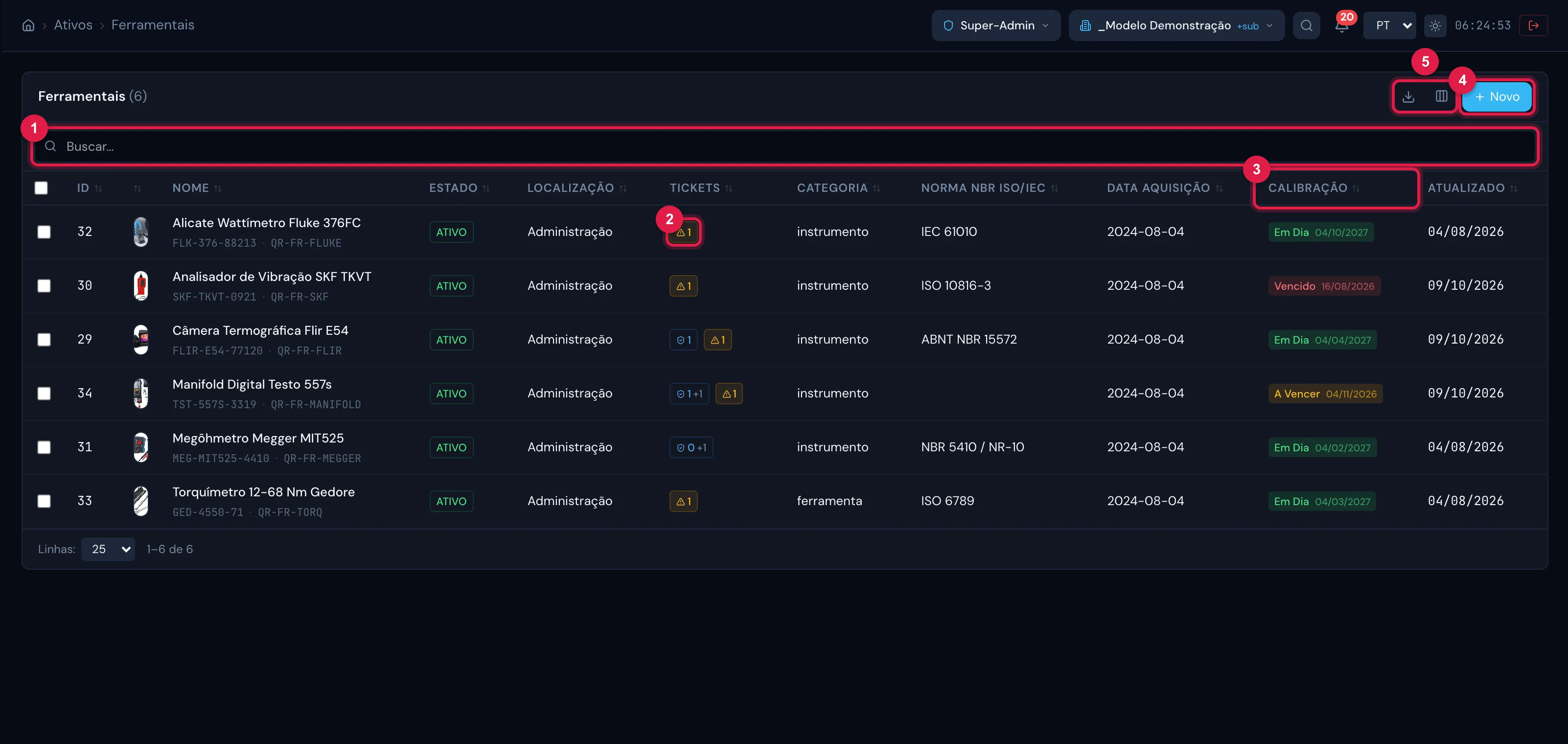Open shield 1+1 badge for Manifold Digital
The image size is (1568, 744).
tap(689, 394)
